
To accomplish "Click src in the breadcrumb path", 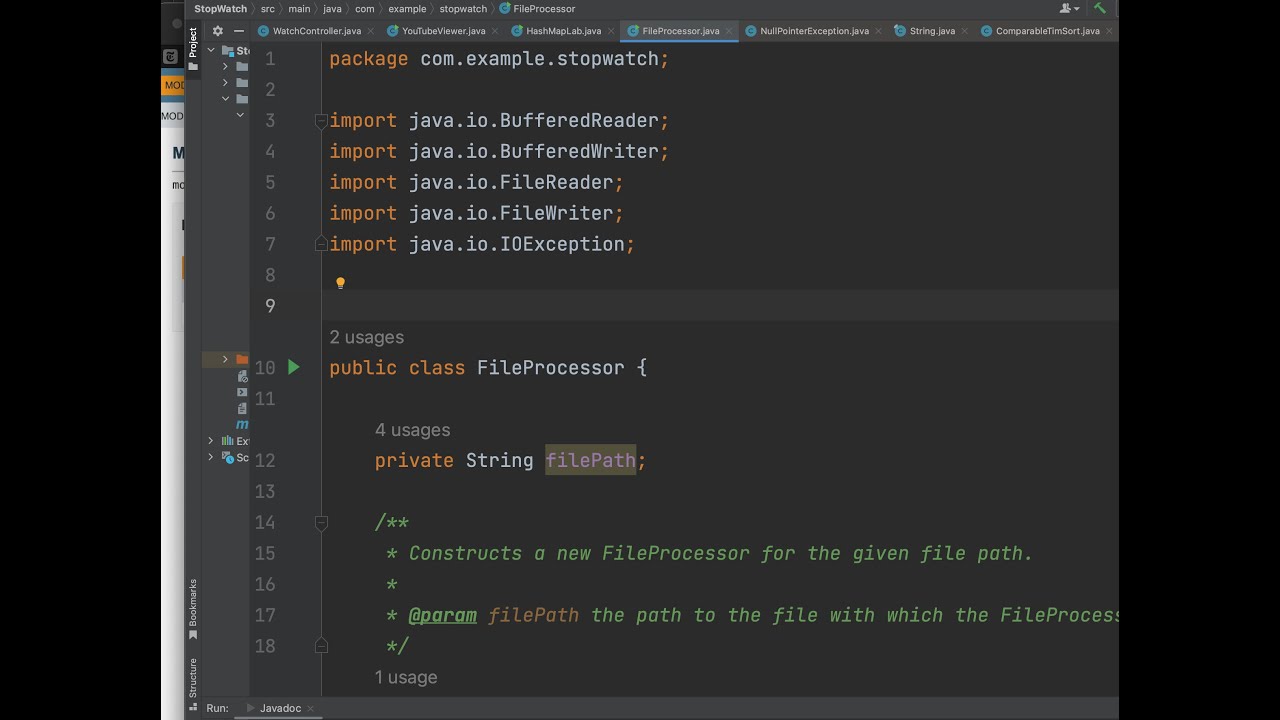I will click(x=268, y=9).
